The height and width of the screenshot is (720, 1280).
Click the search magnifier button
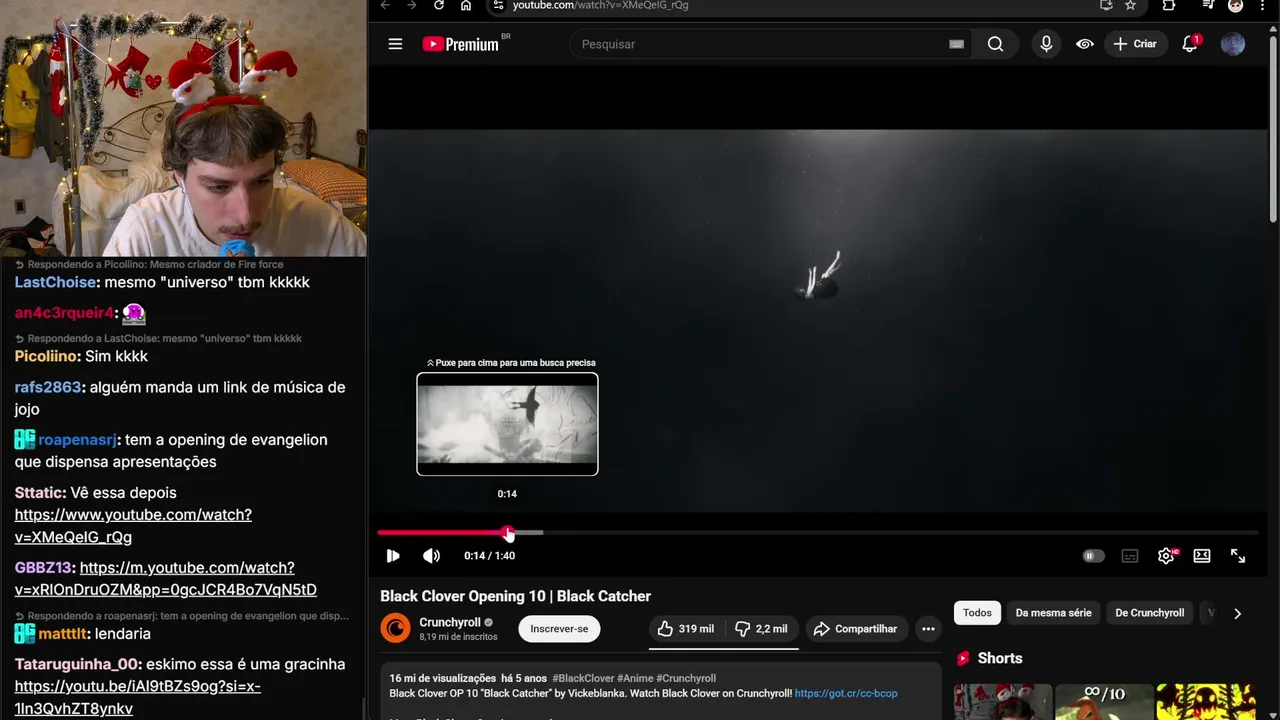995,44
